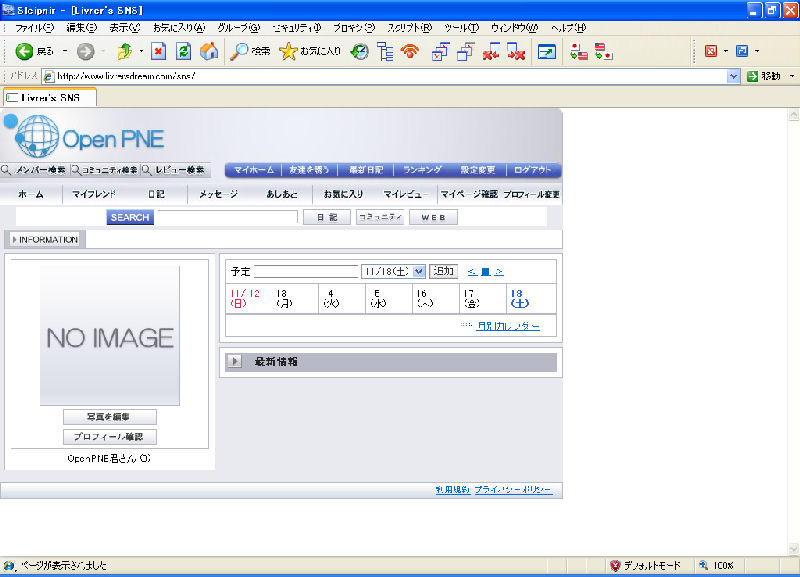
Task: Select the Livrer's SNS tab
Action: pos(49,97)
